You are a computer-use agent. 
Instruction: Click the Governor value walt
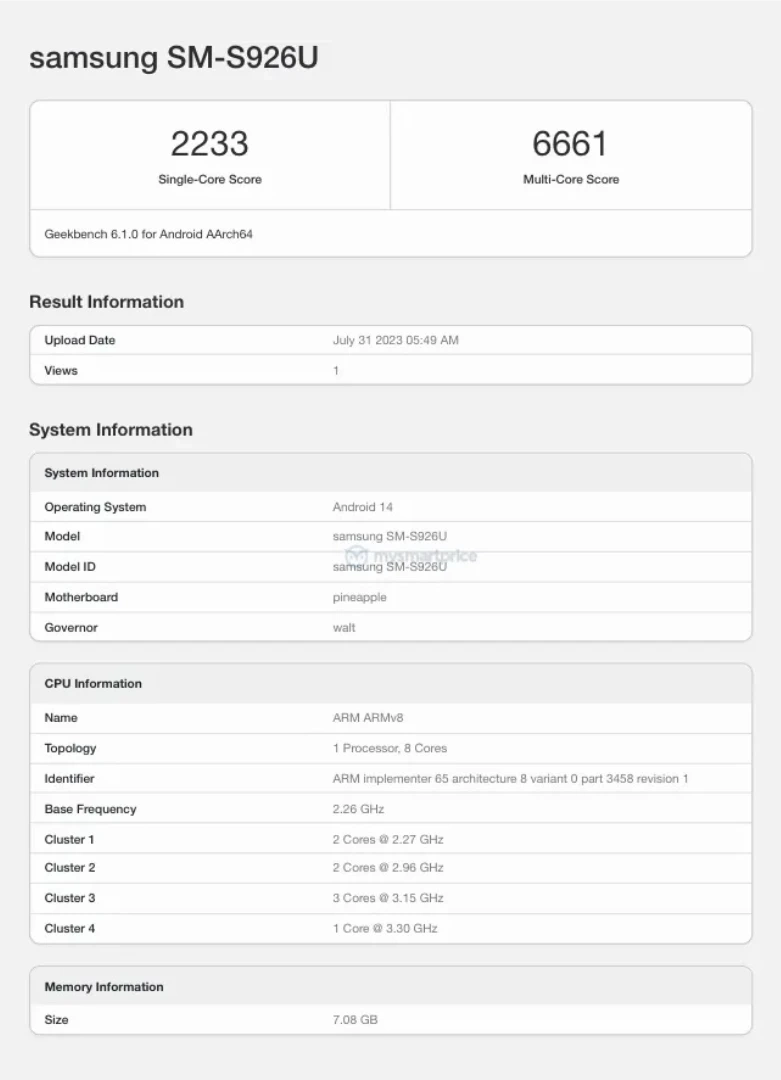(344, 628)
